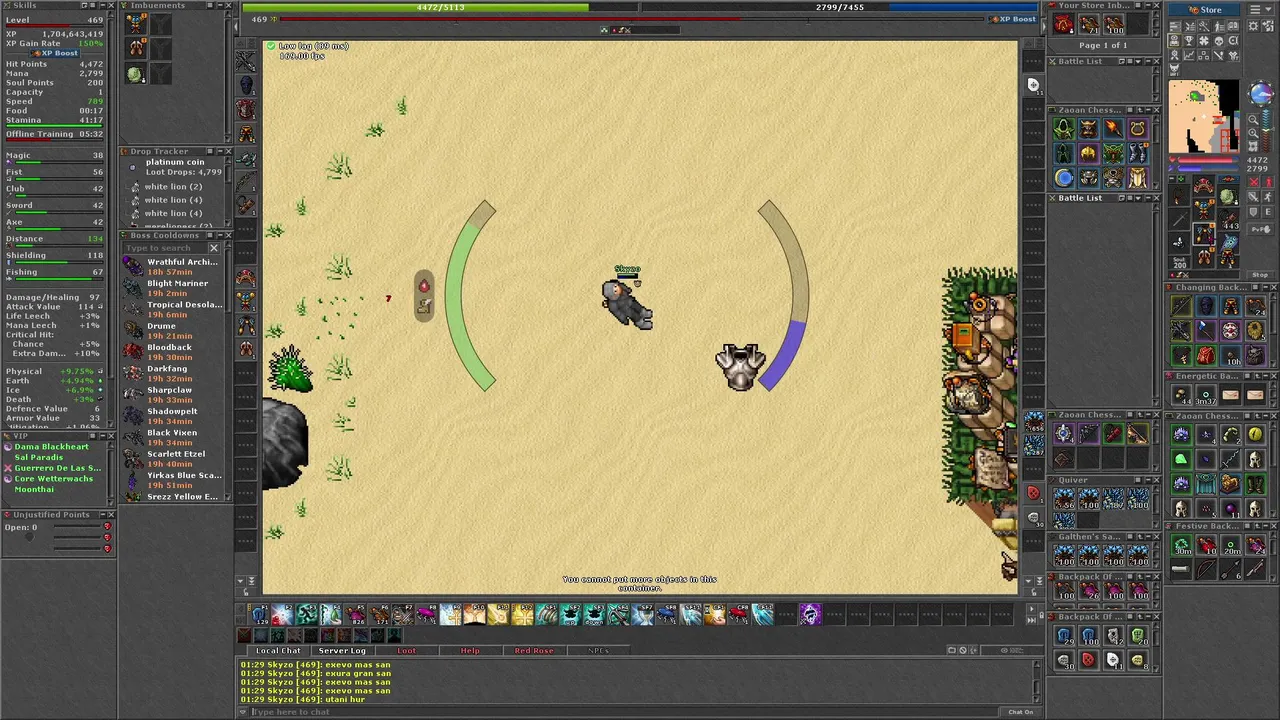Switch to the Server Log tab
This screenshot has height=720, width=1280.
point(342,650)
